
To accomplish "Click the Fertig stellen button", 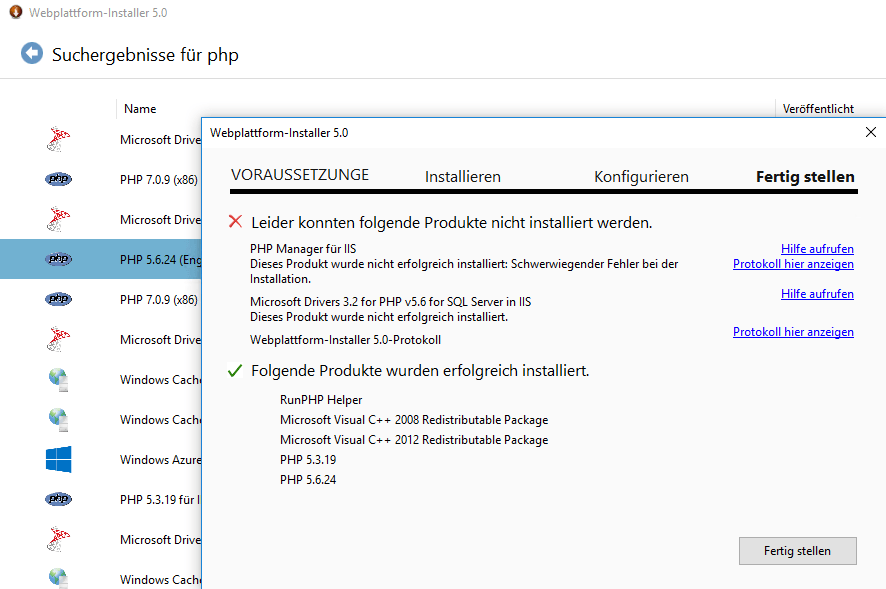I will pos(797,551).
